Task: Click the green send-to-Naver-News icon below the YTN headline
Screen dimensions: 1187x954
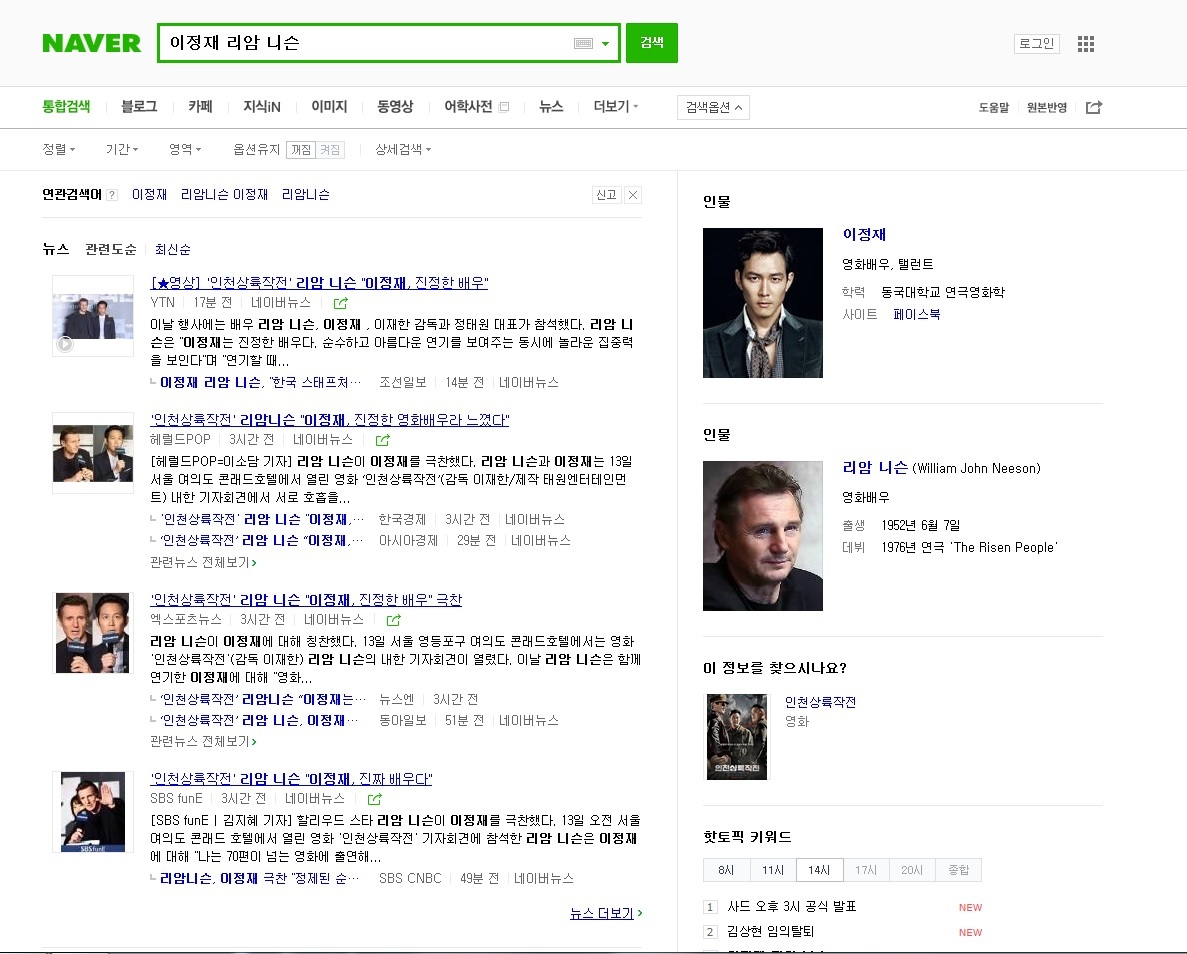Action: (x=341, y=303)
